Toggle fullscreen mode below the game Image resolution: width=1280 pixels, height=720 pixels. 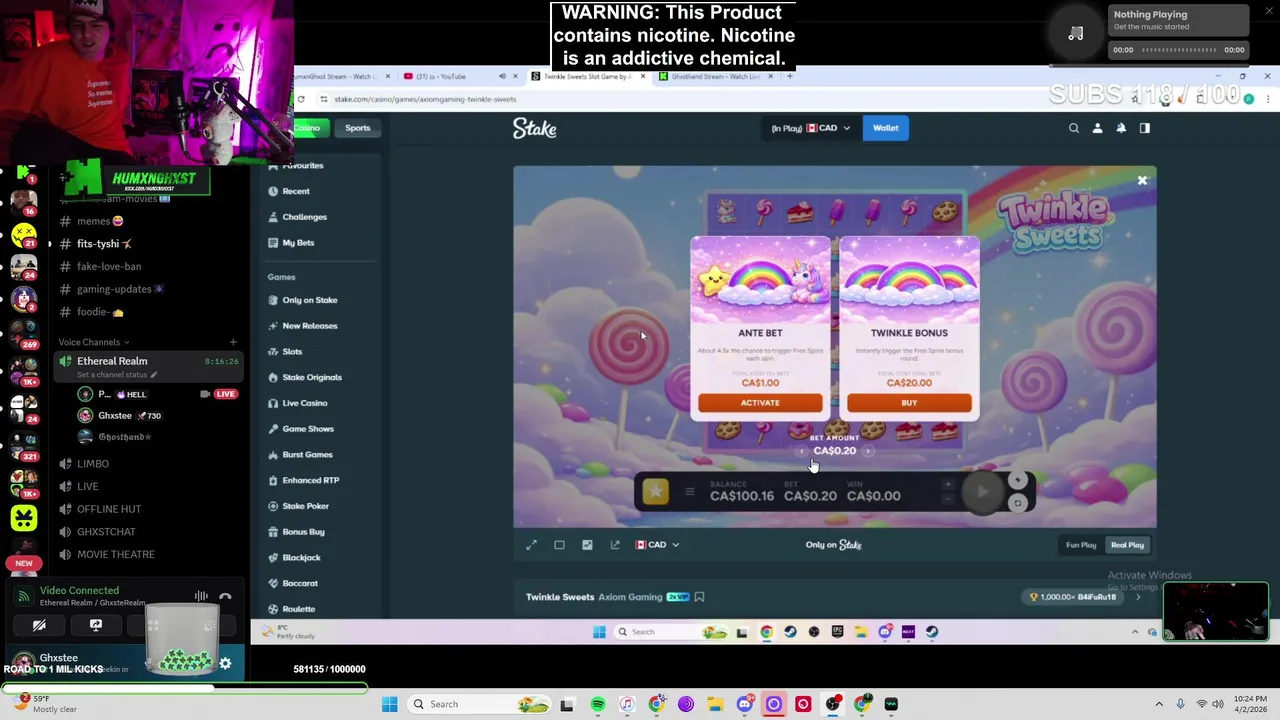(532, 545)
